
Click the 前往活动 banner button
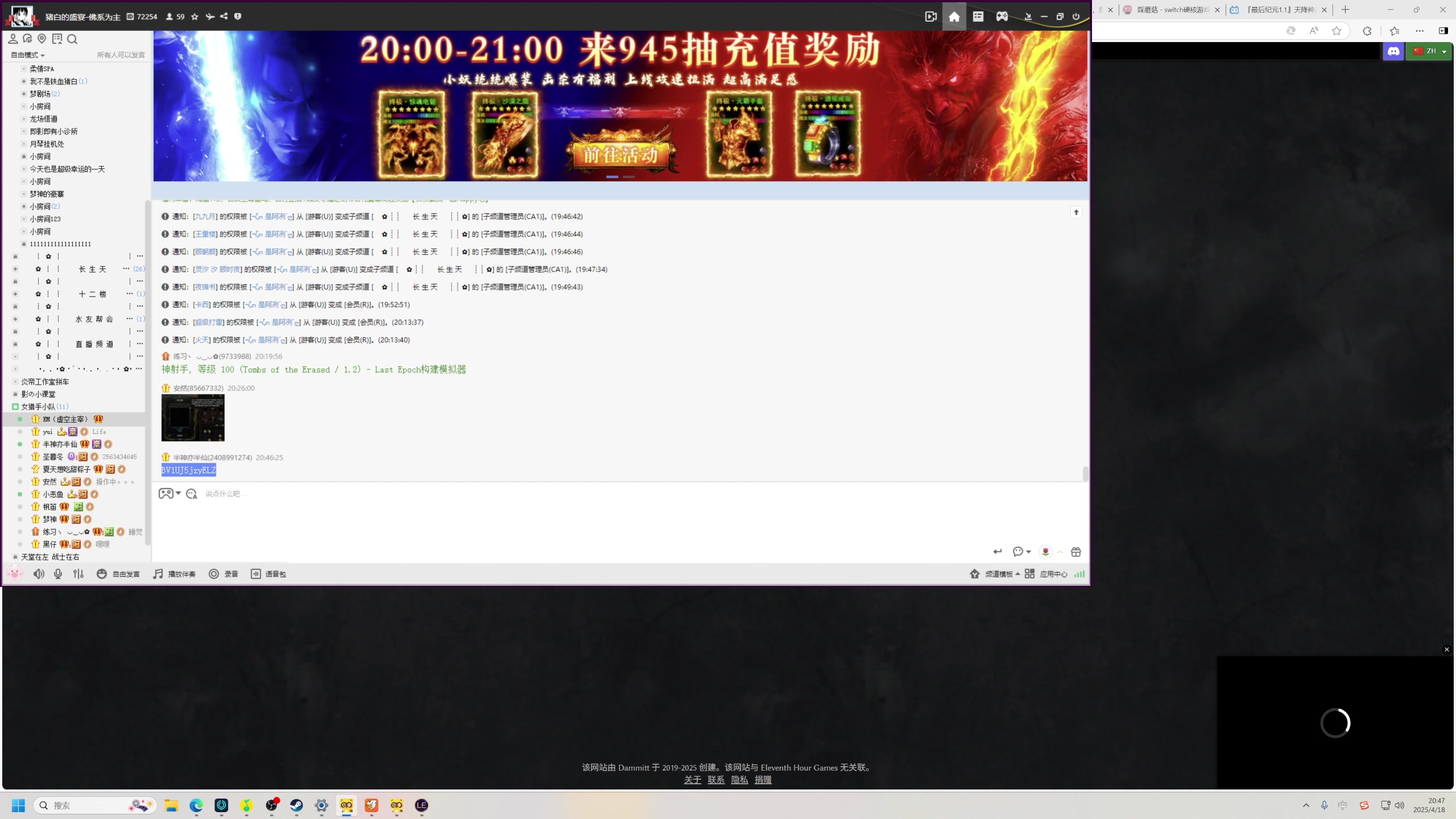[621, 154]
